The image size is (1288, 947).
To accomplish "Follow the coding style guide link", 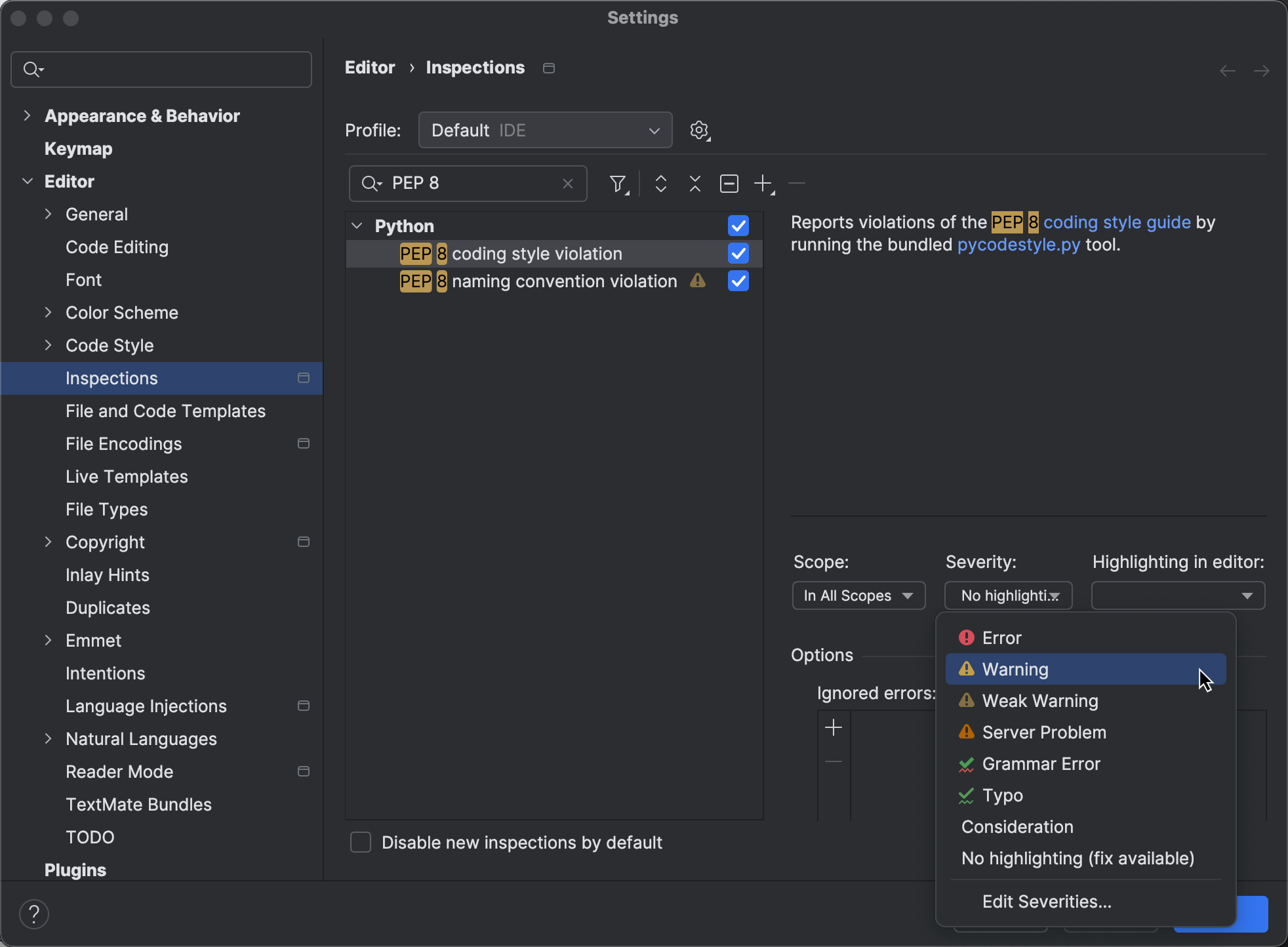I will click(x=1116, y=222).
